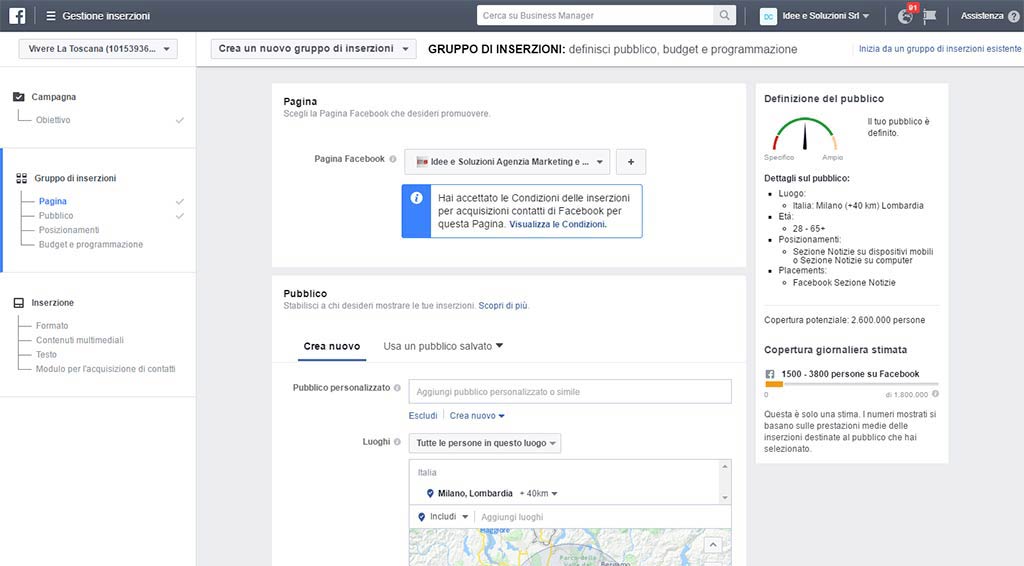This screenshot has width=1024, height=566.
Task: Click Inizia da un gruppo di inserzioni esistente
Action: pyautogui.click(x=940, y=49)
